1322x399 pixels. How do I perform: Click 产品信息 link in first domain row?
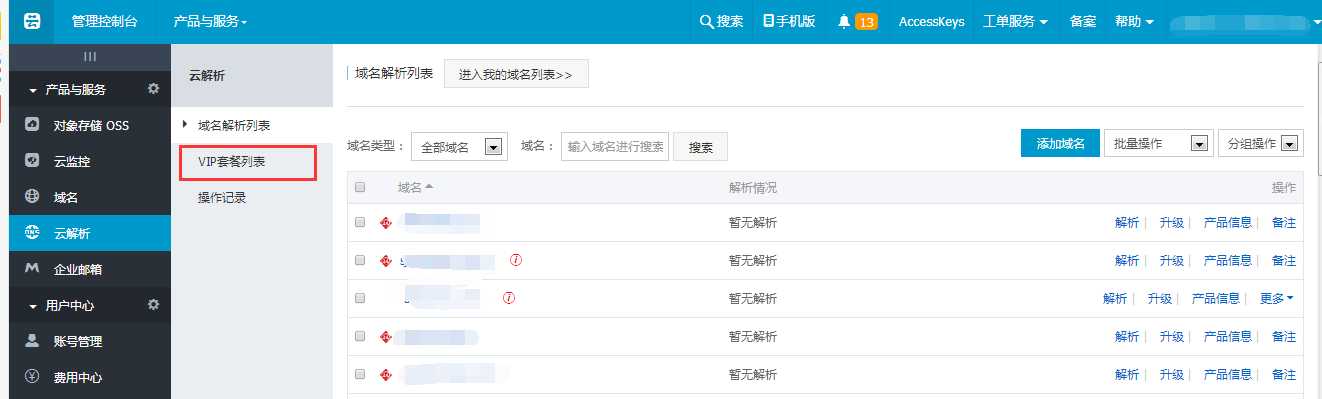tap(1228, 223)
